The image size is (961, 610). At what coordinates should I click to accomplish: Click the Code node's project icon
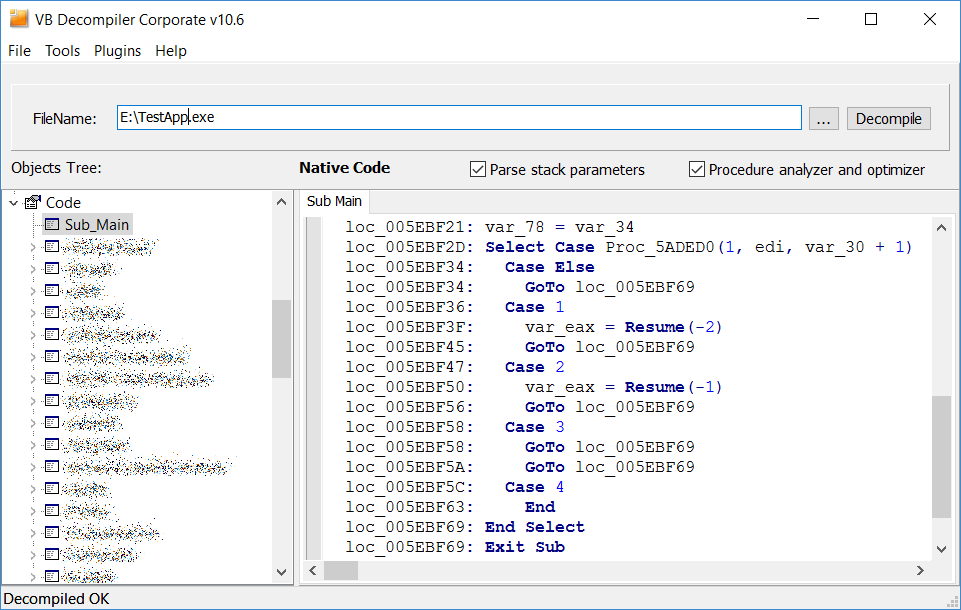coord(32,202)
